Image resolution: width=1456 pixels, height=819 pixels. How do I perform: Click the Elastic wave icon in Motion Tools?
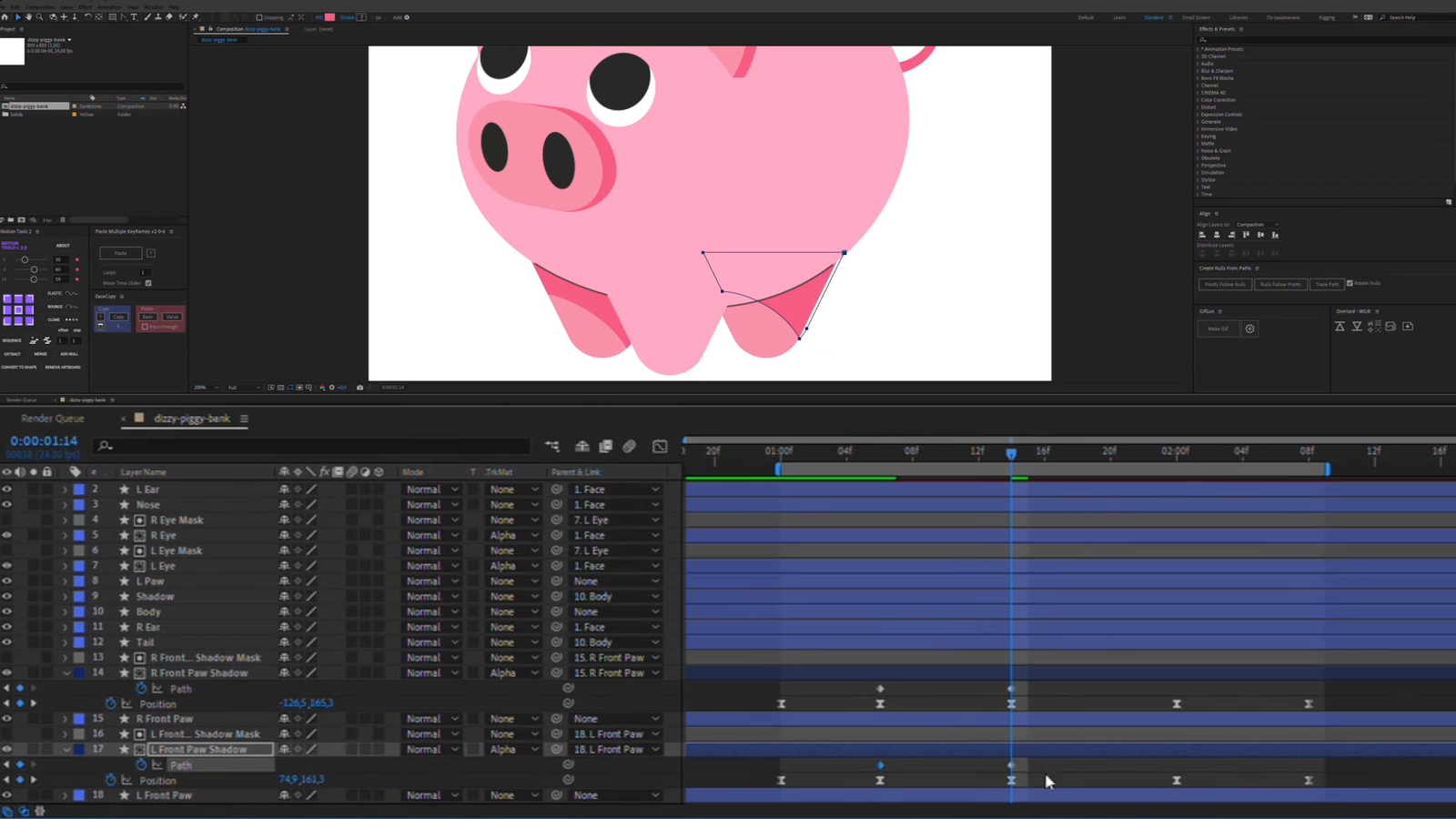[x=72, y=293]
